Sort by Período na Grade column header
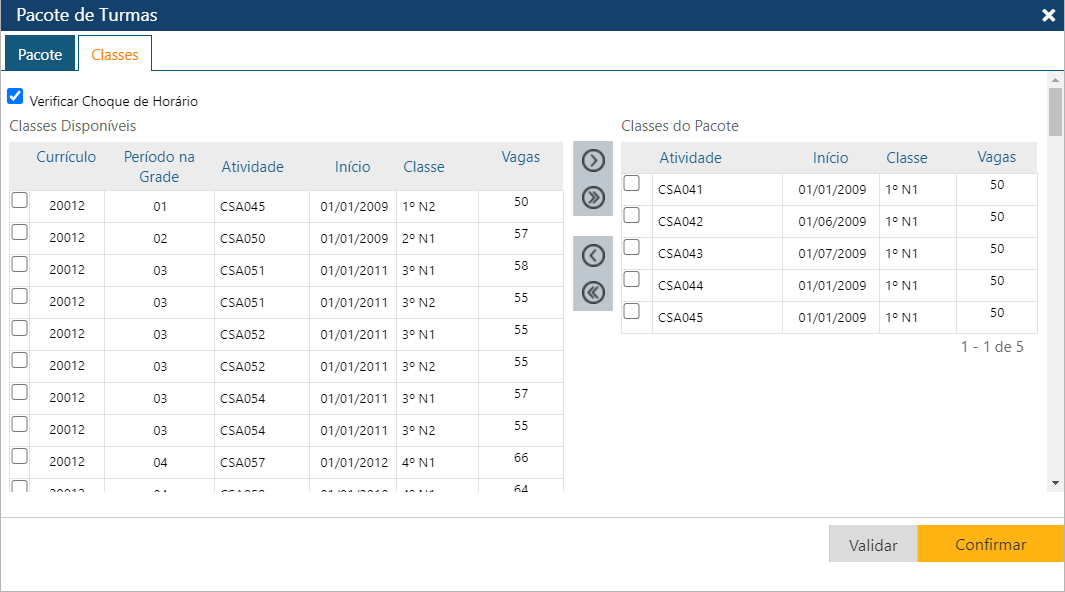1065x592 pixels. click(159, 166)
